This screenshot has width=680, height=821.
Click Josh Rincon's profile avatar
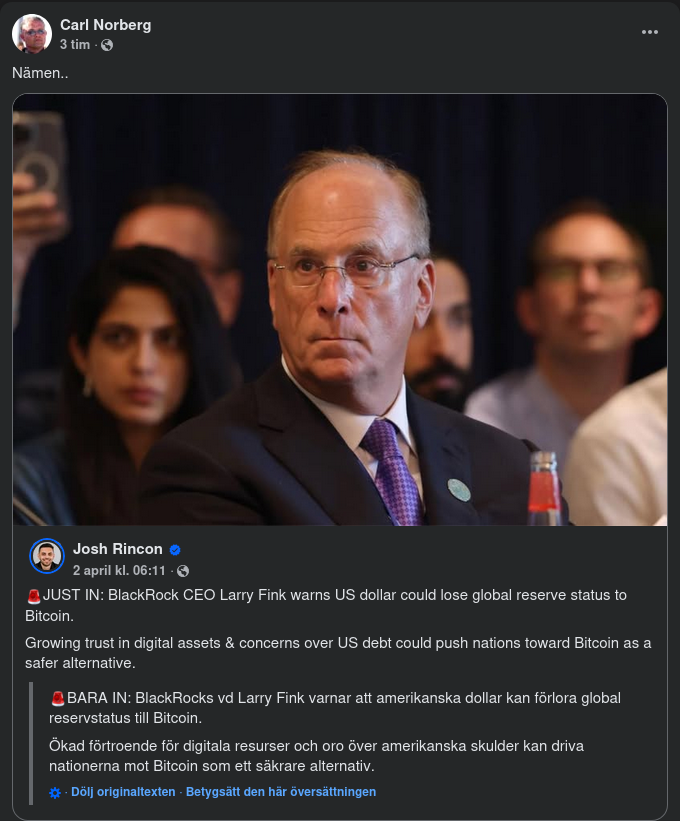(47, 556)
